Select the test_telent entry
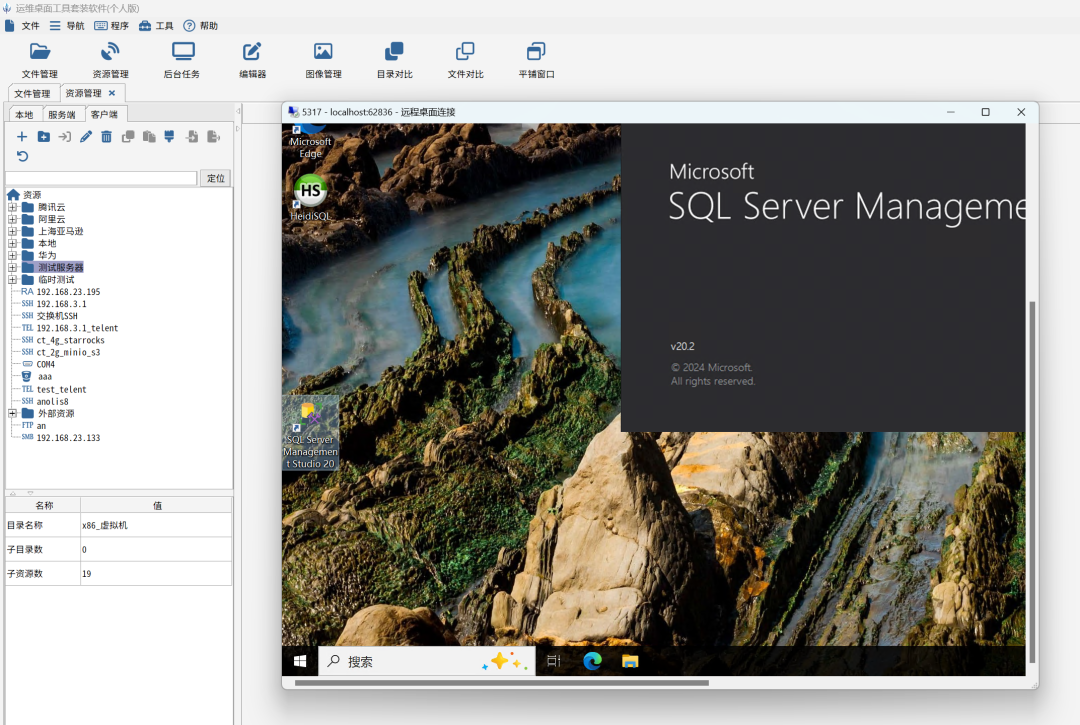This screenshot has width=1080, height=725. coord(54,389)
